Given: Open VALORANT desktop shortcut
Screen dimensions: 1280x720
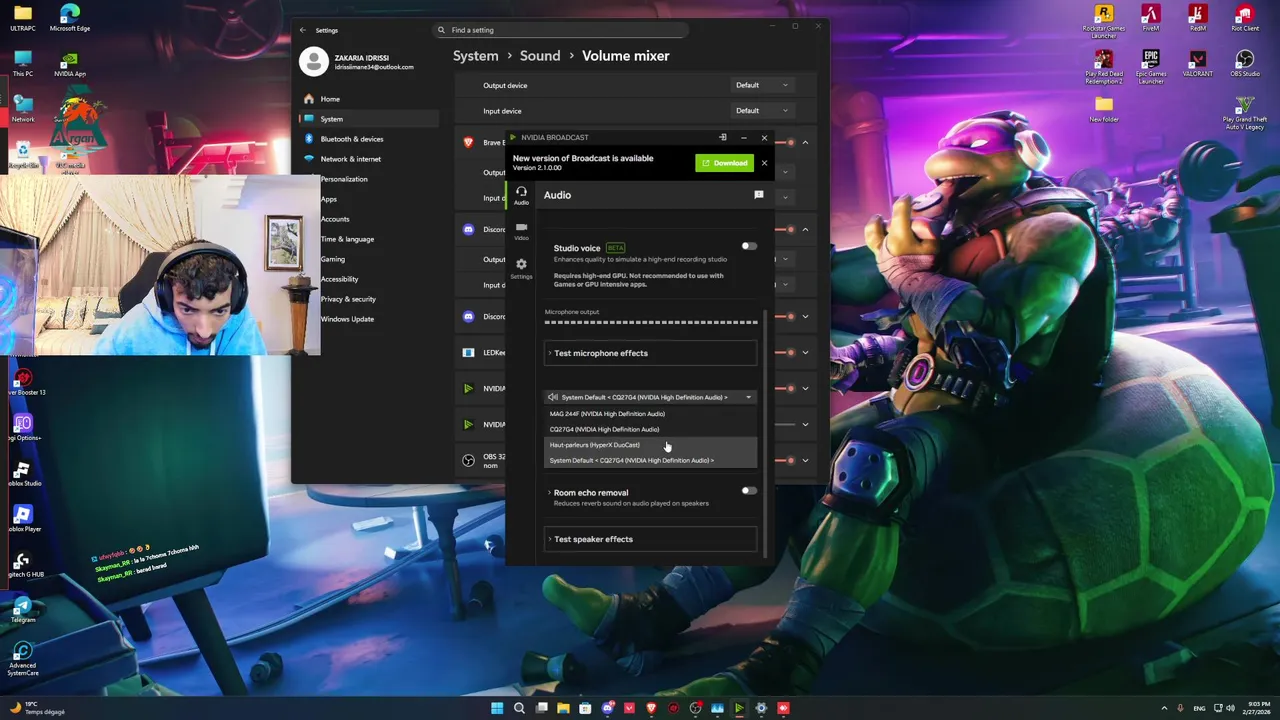Looking at the screenshot, I should point(1198,64).
